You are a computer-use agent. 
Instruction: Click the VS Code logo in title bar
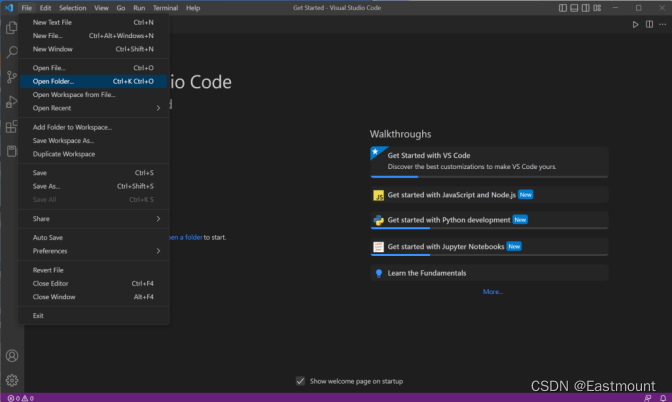pyautogui.click(x=9, y=8)
